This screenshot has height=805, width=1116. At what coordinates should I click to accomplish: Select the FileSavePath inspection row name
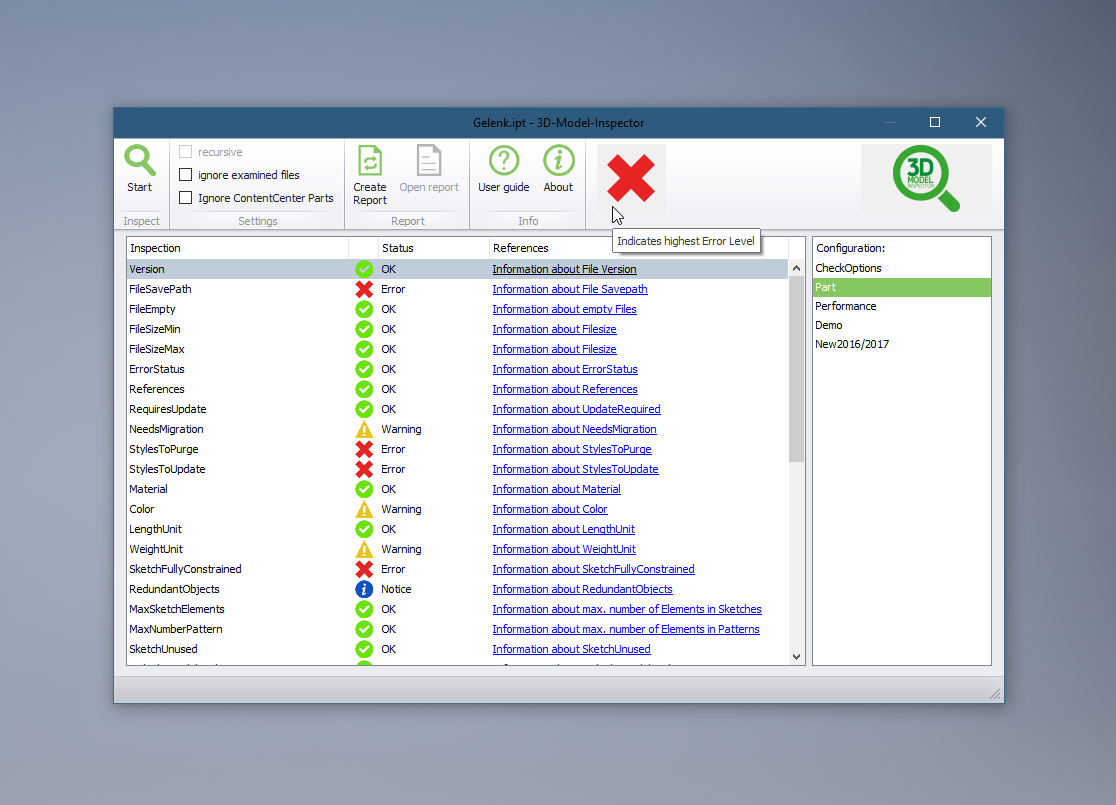tap(160, 289)
